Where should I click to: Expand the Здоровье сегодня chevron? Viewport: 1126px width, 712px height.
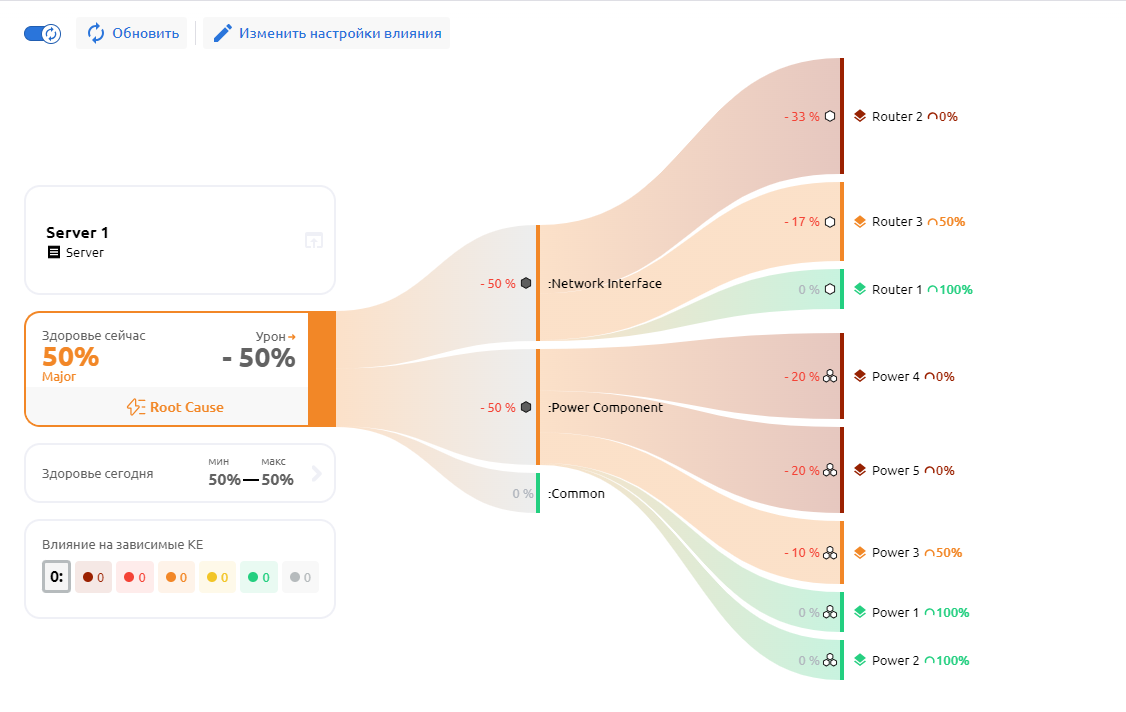317,474
